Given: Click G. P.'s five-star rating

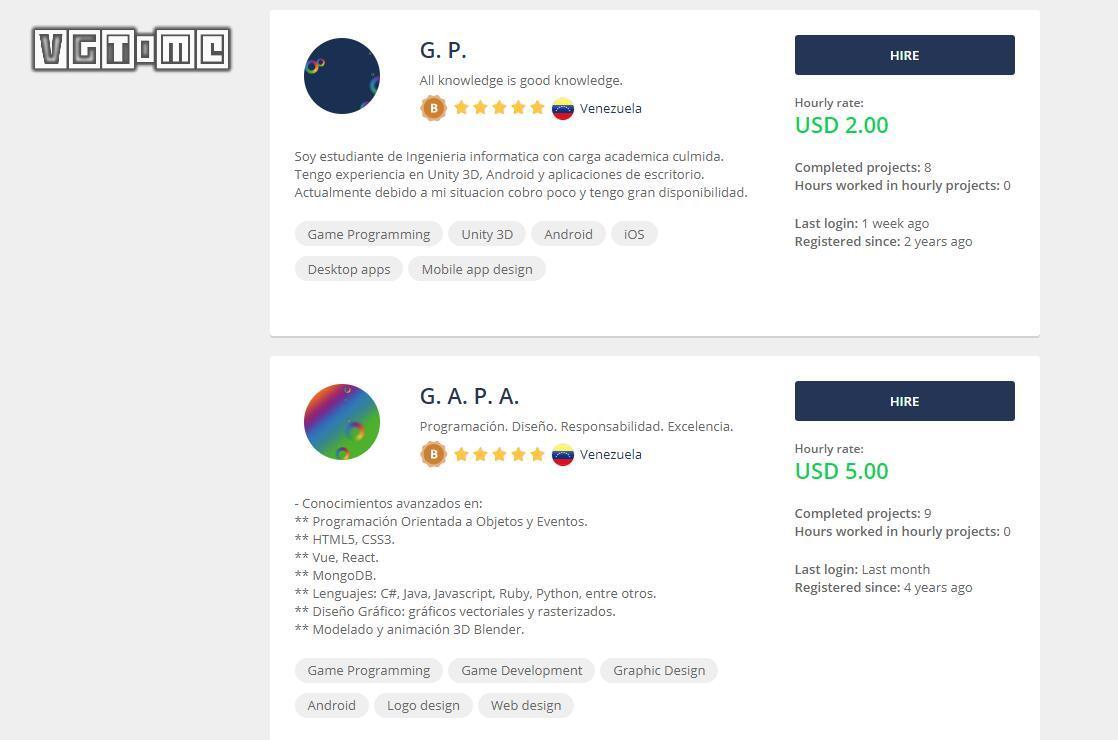Looking at the screenshot, I should tap(499, 108).
